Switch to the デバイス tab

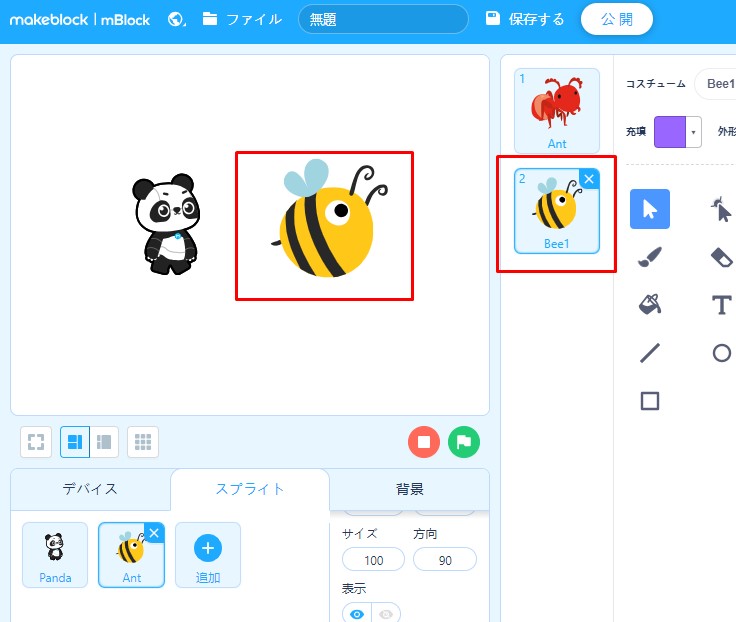pos(90,489)
